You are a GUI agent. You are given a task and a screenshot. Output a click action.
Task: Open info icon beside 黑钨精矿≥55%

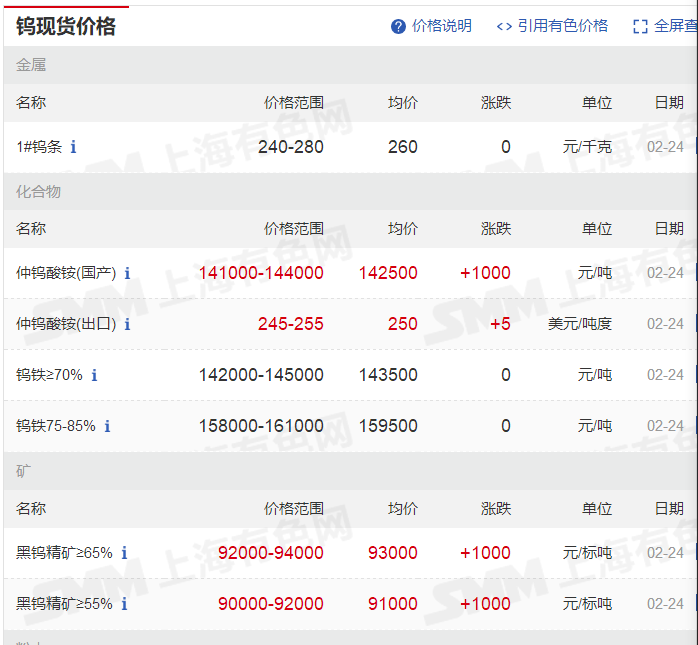[124, 604]
